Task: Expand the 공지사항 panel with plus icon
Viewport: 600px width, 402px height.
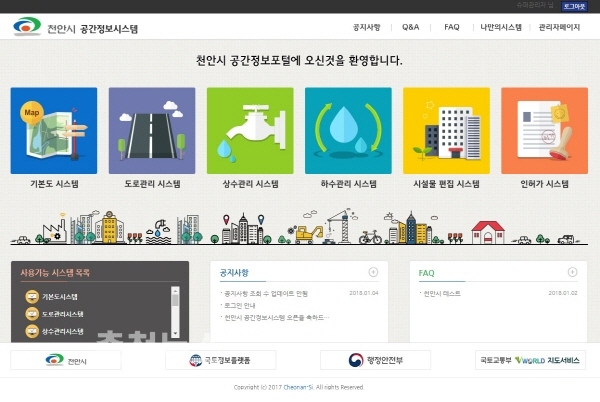Action: (373, 272)
